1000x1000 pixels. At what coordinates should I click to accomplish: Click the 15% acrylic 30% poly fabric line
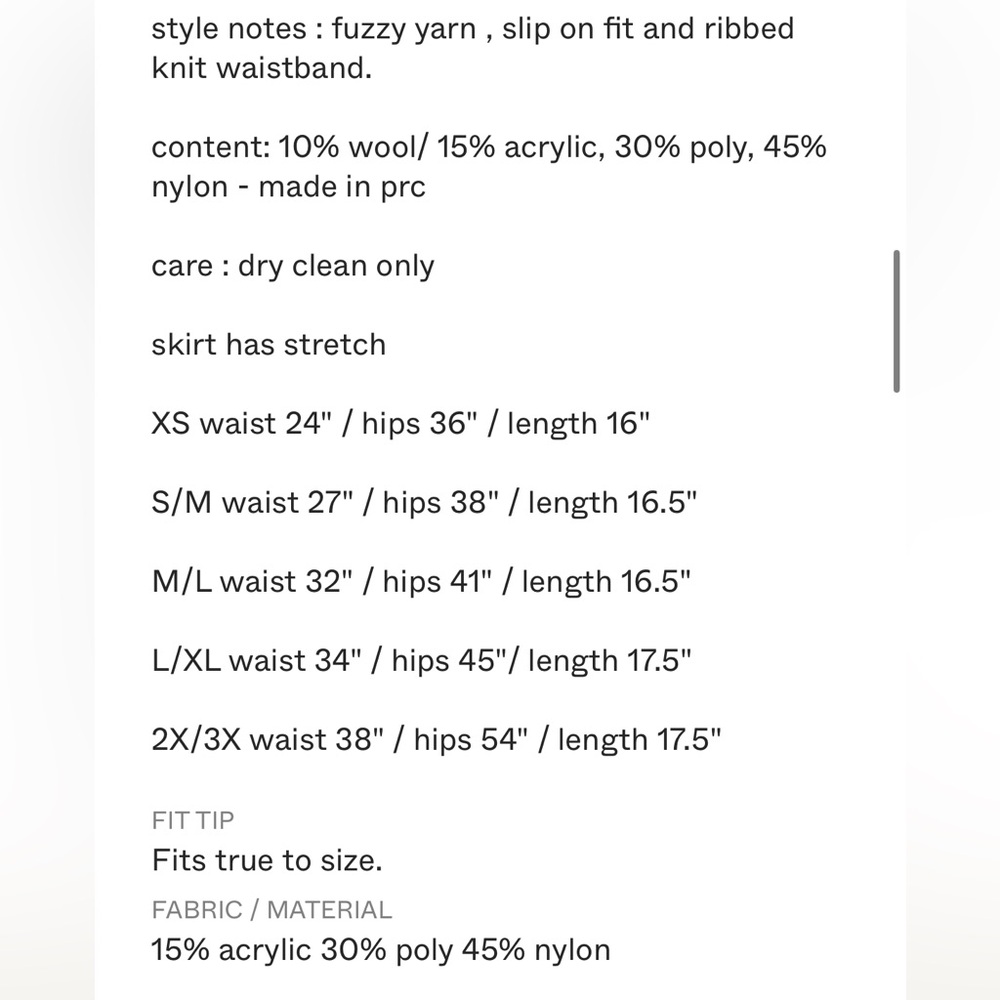tap(381, 950)
